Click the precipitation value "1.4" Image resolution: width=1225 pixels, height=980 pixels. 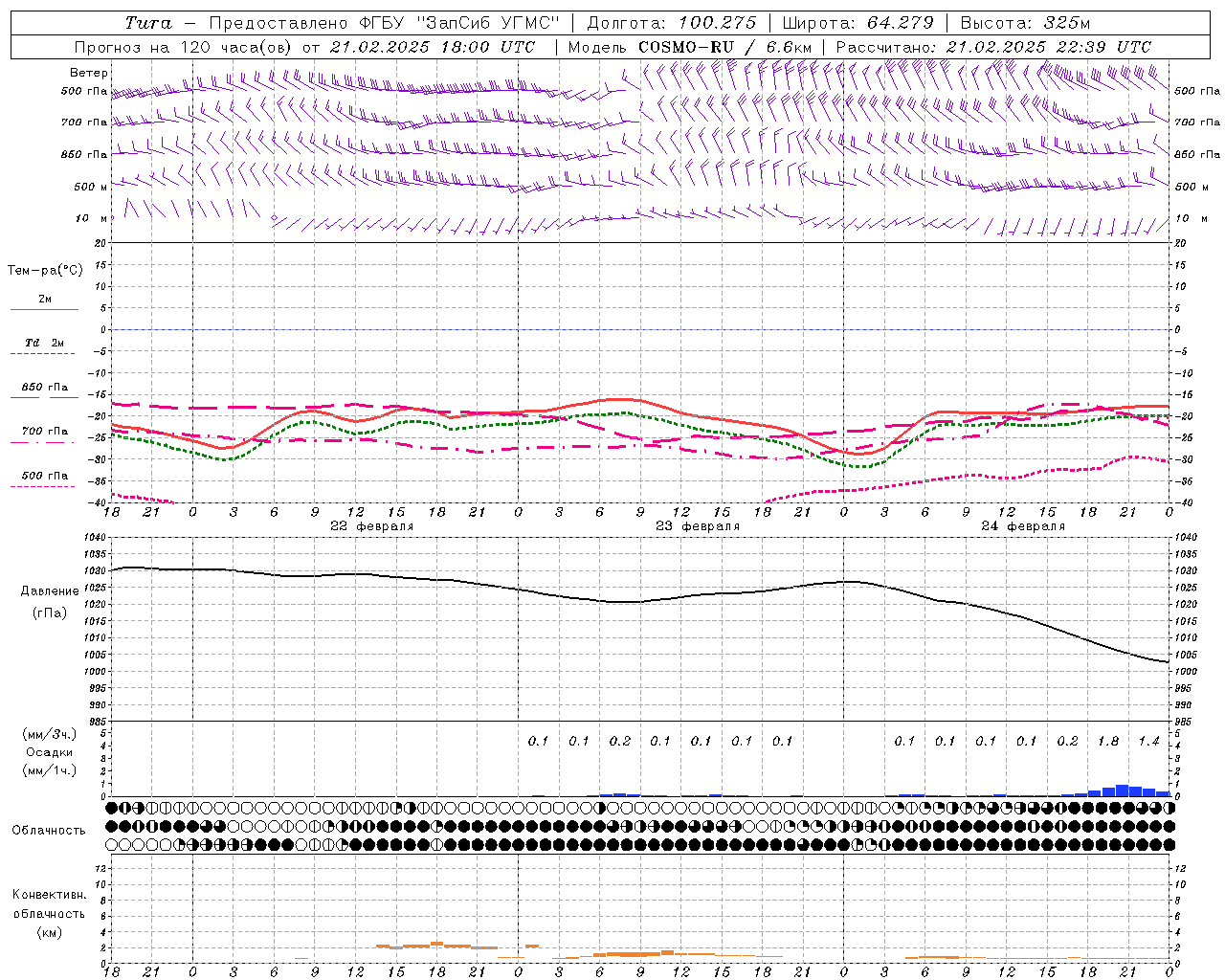[1148, 742]
